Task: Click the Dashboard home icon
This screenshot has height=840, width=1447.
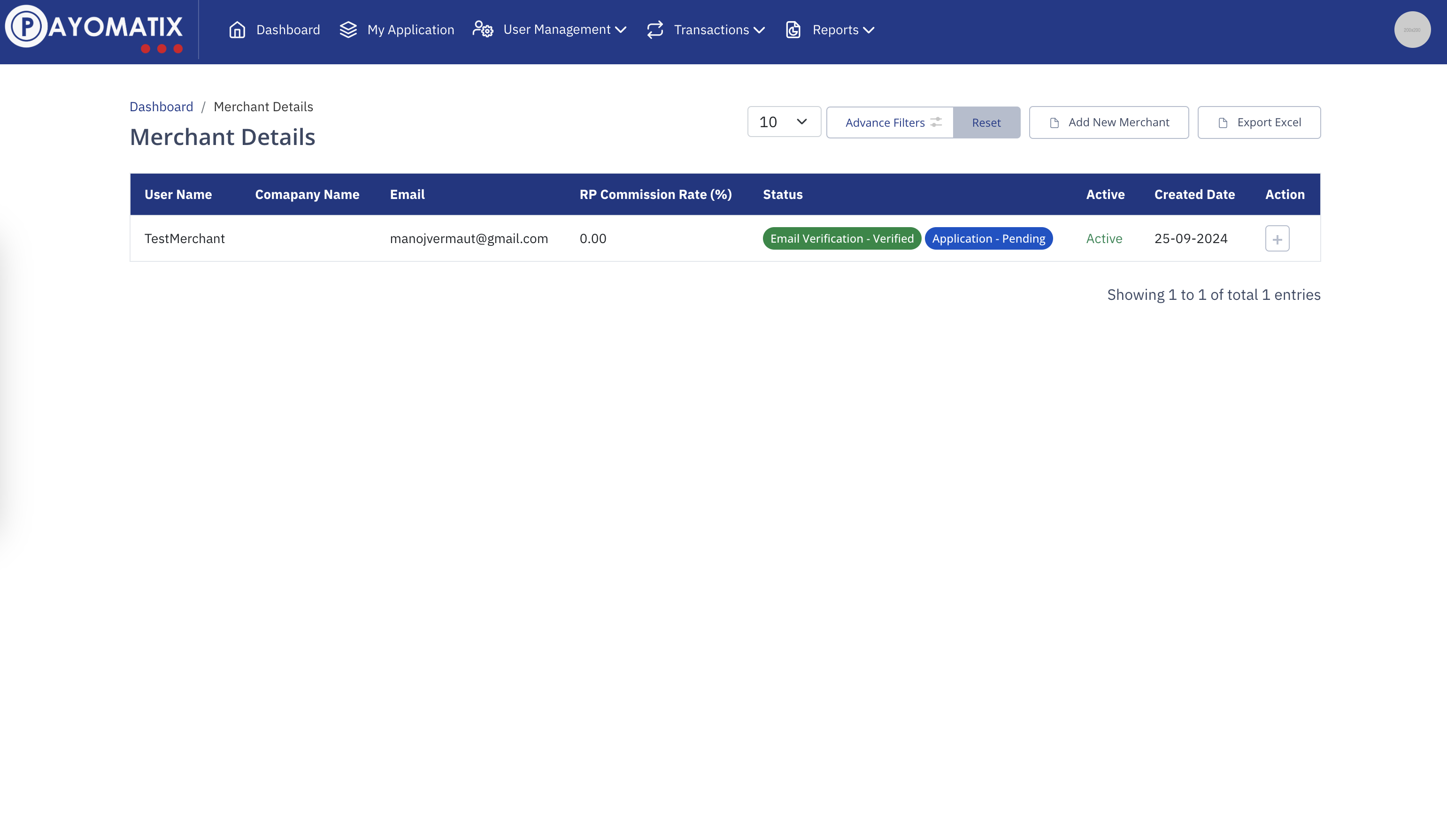Action: 237,30
